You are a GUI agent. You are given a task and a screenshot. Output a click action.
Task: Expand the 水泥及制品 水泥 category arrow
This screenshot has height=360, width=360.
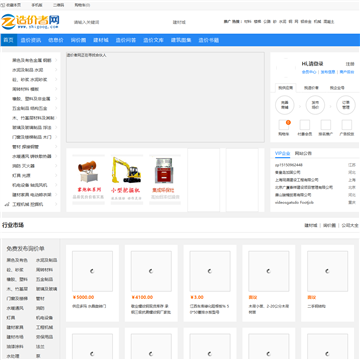coord(56,70)
